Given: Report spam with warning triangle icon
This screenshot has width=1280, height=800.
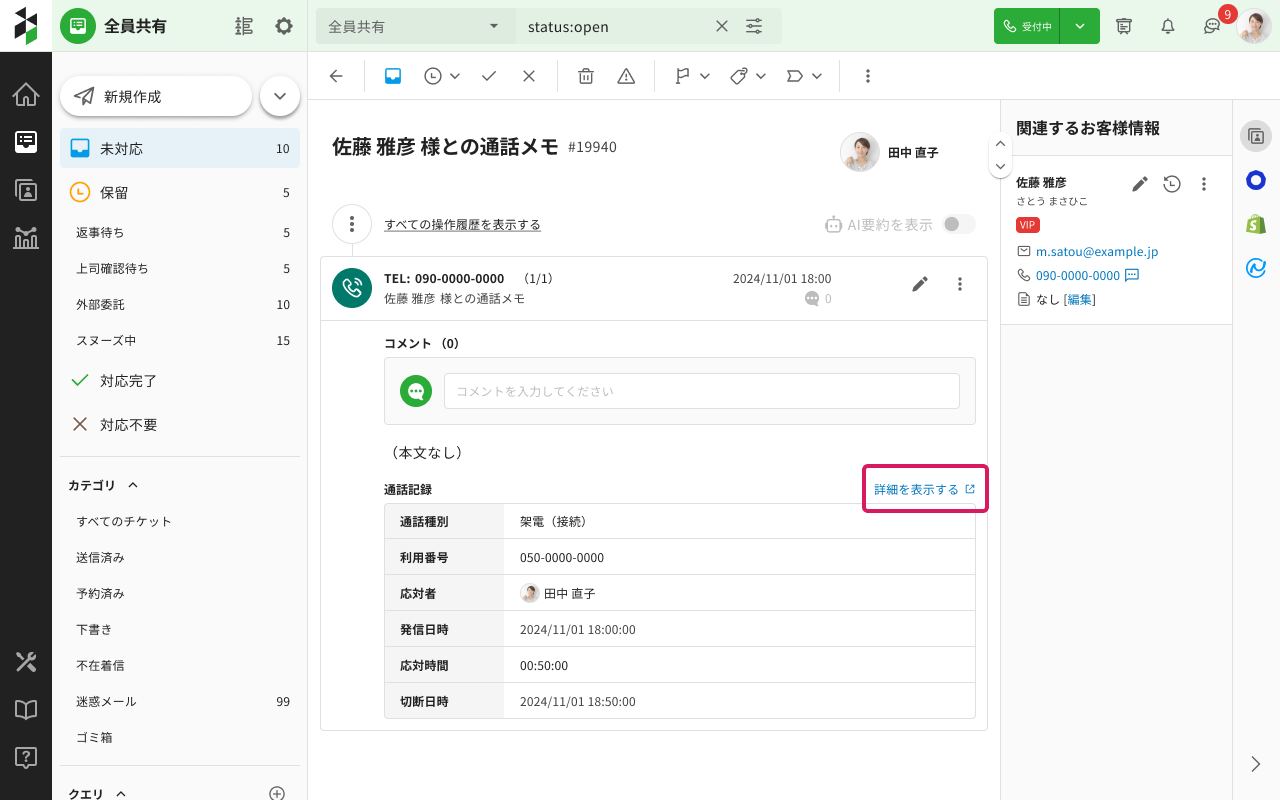Looking at the screenshot, I should click(626, 76).
